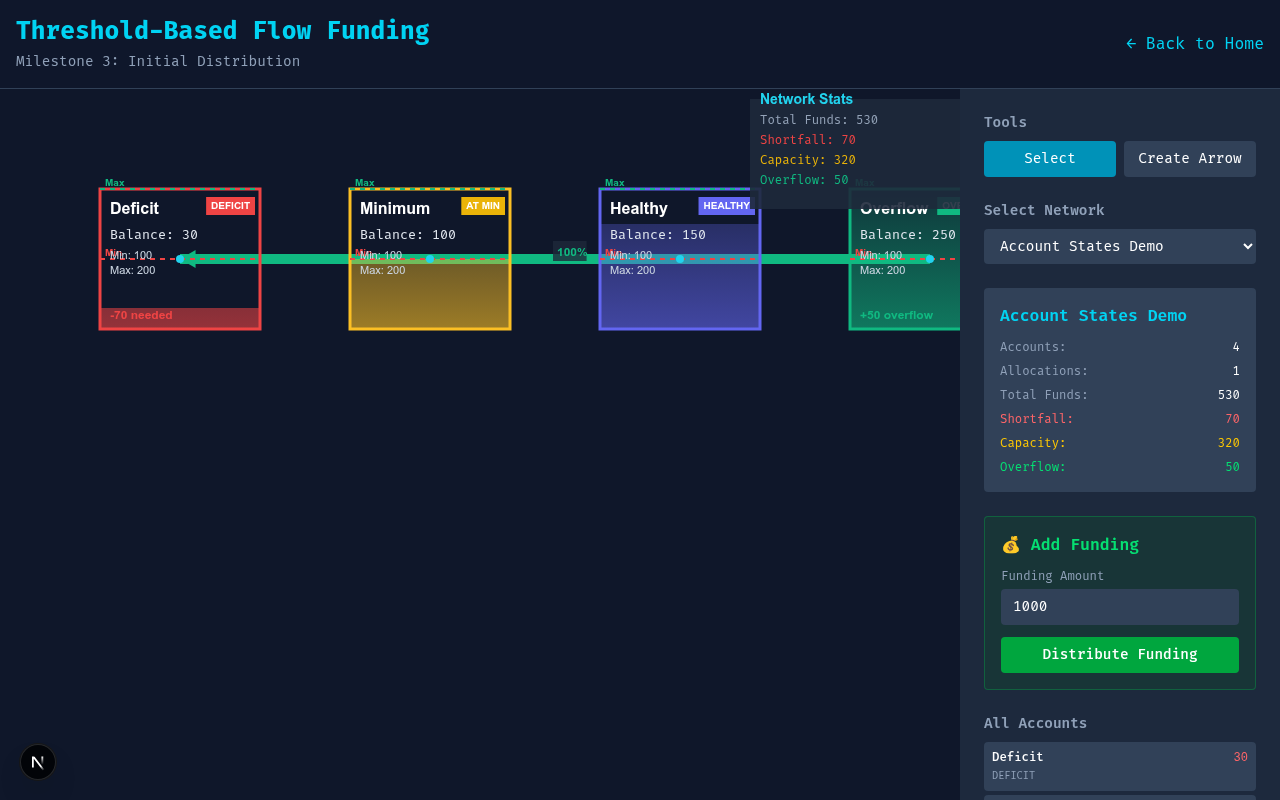Screen dimensions: 1280x800
Task: Click the cyan connection dot on the Overflow node
Action: (930, 258)
